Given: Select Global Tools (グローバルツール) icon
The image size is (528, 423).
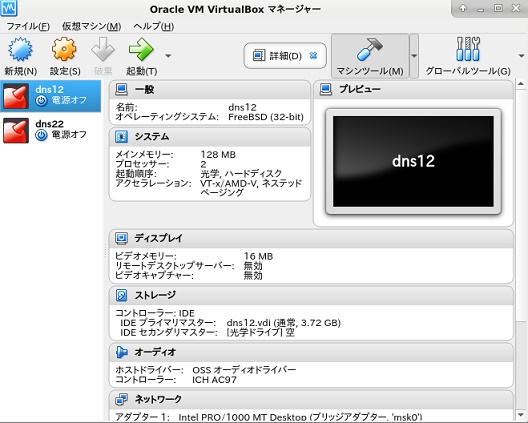Looking at the screenshot, I should (468, 49).
